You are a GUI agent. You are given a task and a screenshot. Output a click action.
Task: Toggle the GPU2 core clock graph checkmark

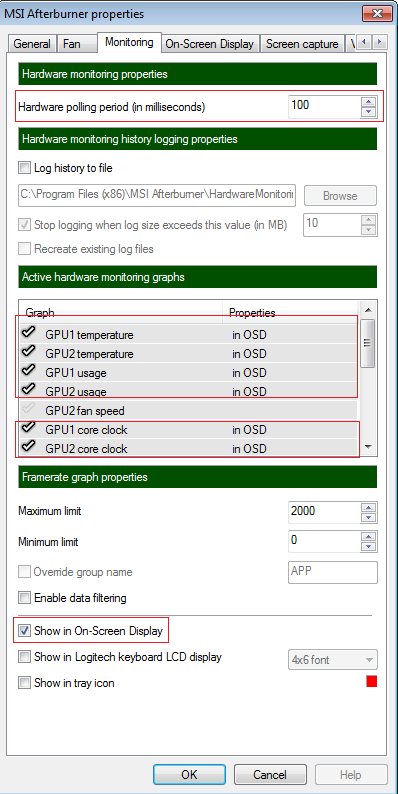(x=29, y=447)
